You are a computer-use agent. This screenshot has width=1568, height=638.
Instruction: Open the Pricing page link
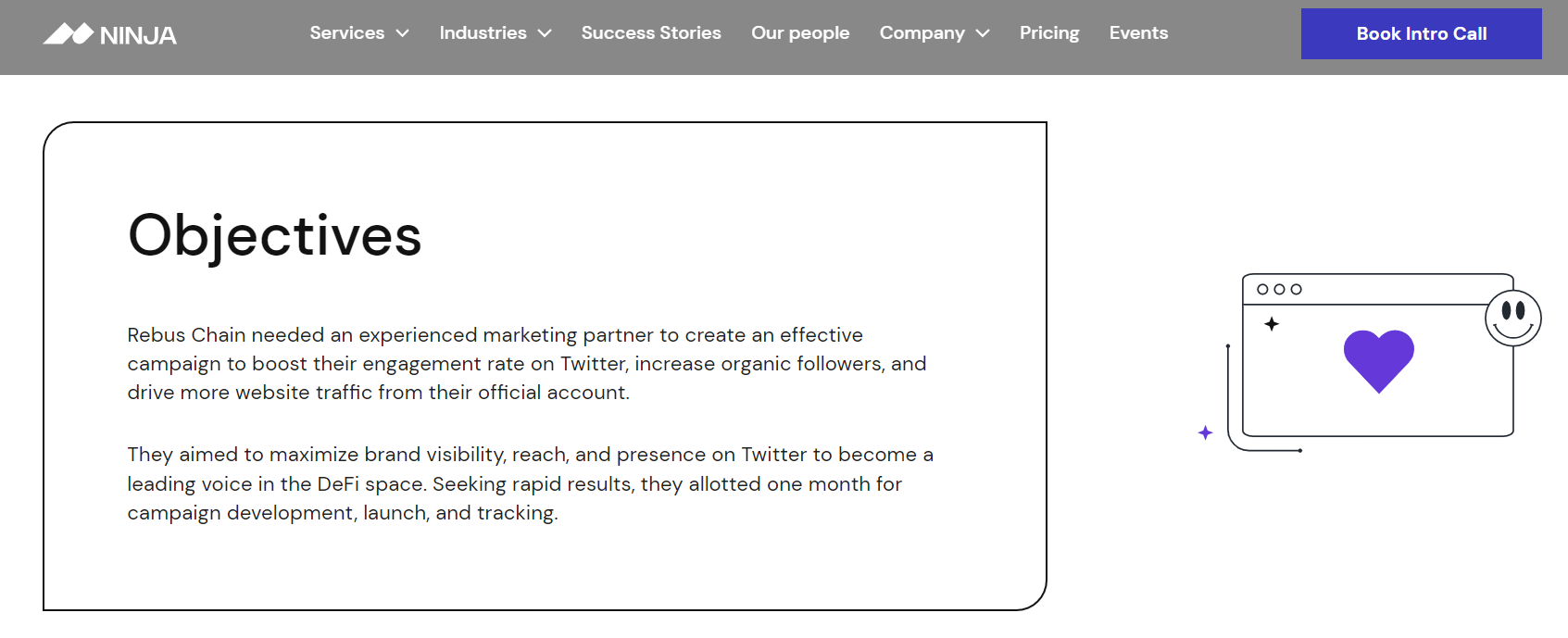1049,33
